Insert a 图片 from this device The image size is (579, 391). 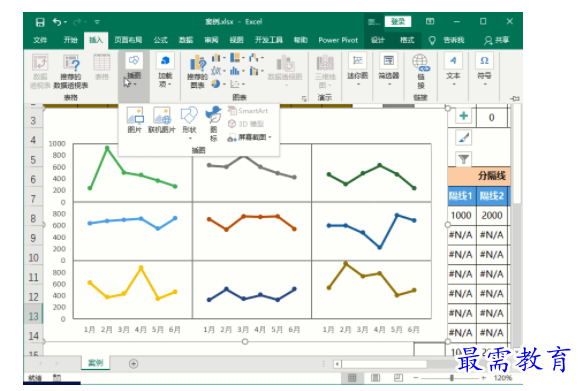(134, 120)
